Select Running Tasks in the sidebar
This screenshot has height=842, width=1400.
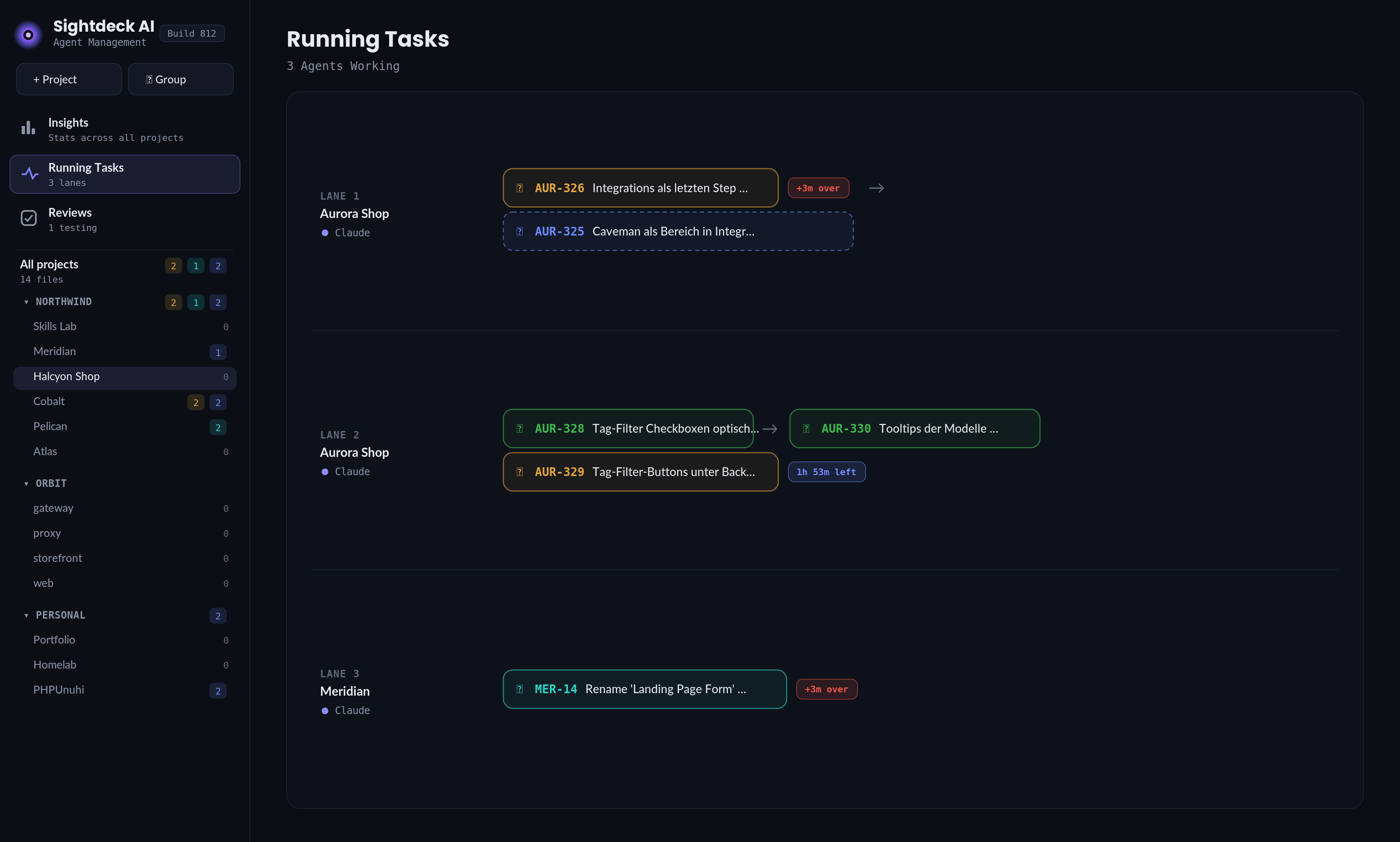(125, 174)
